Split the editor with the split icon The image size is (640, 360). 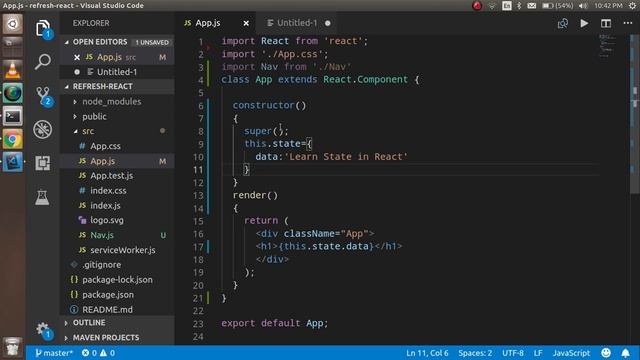pyautogui.click(x=606, y=23)
